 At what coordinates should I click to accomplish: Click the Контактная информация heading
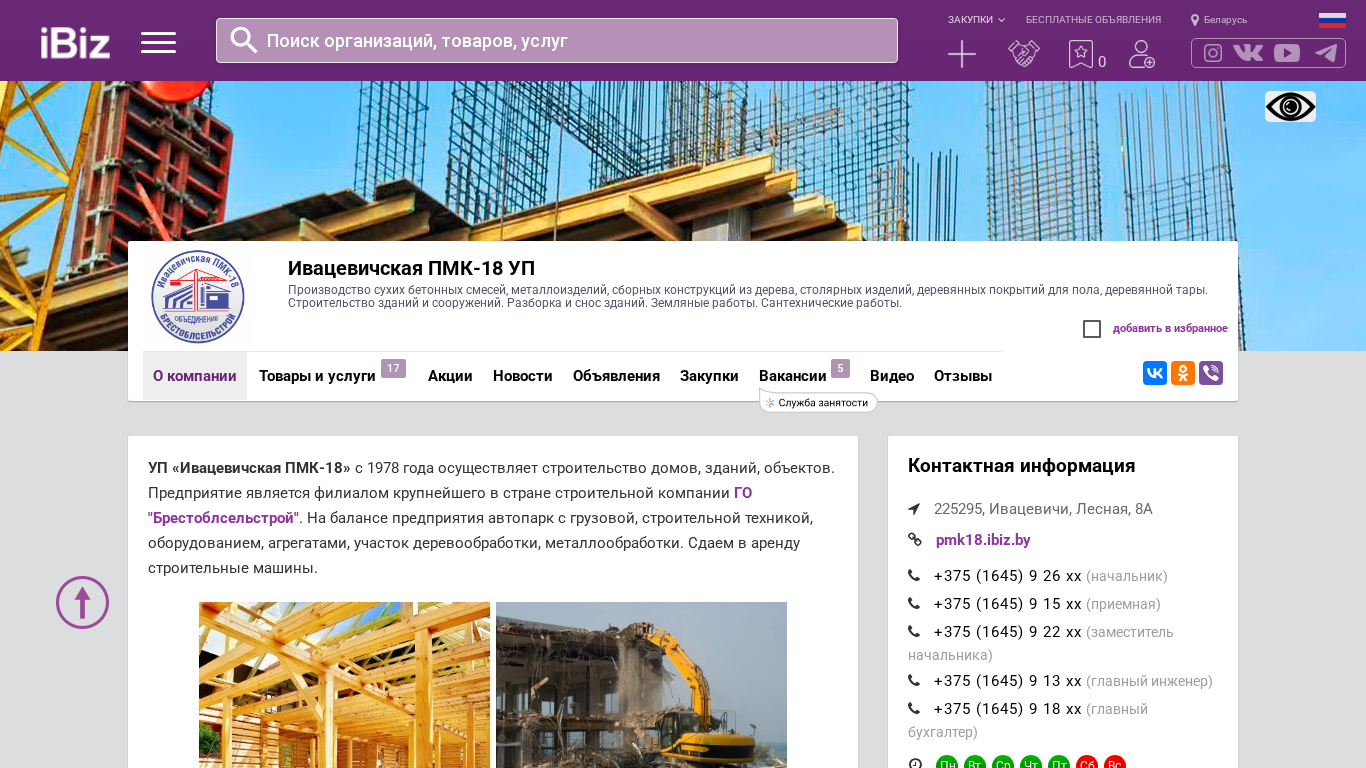point(1021,466)
